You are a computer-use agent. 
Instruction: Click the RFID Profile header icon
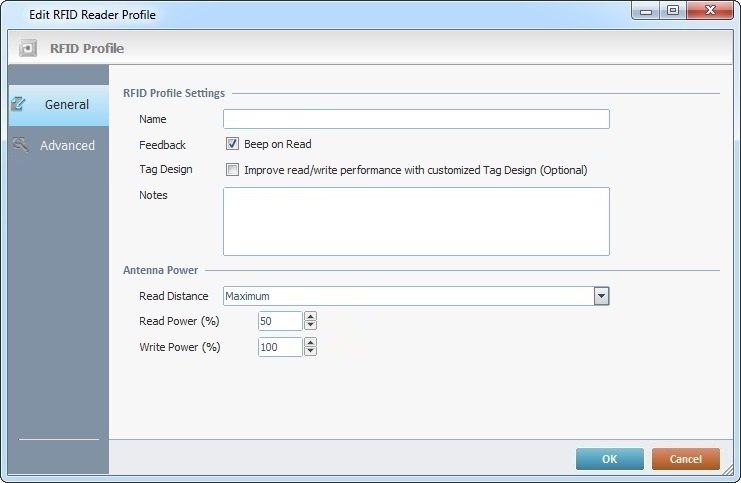tap(28, 48)
